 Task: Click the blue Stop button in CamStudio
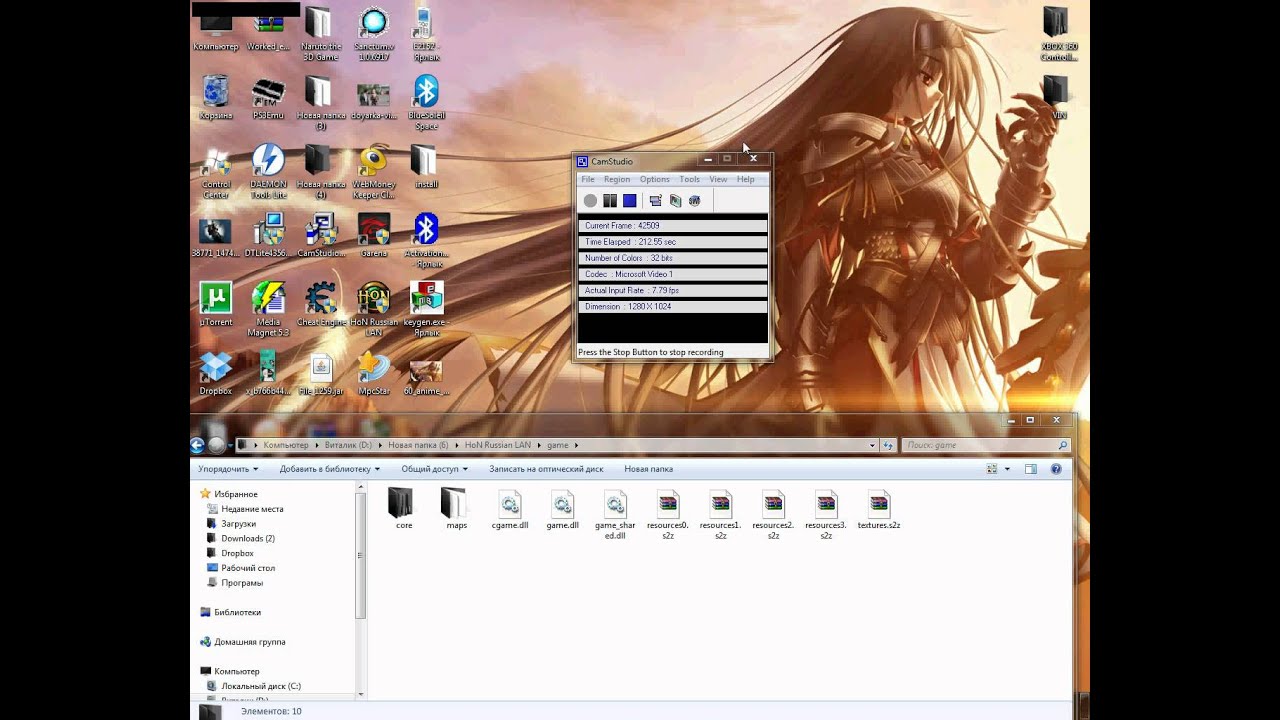pyautogui.click(x=630, y=201)
